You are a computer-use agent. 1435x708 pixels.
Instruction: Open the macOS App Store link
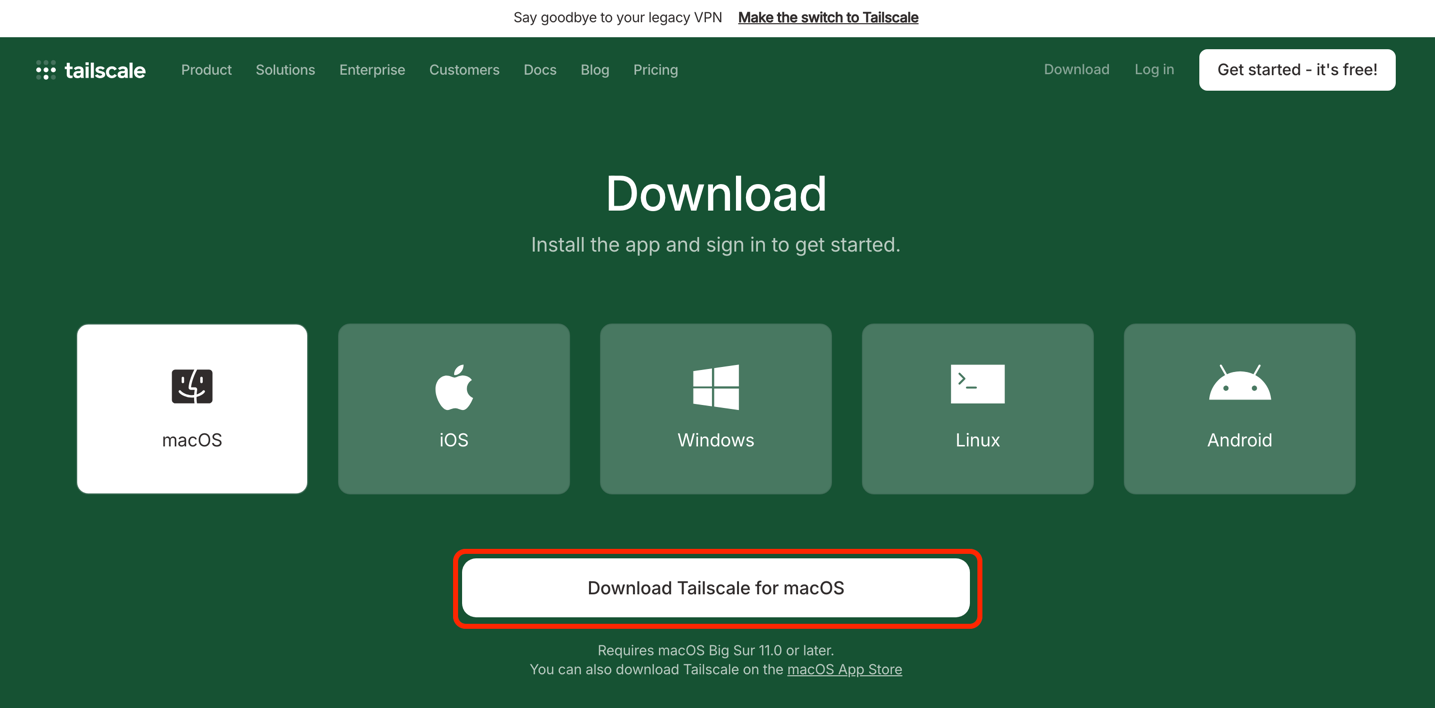845,670
